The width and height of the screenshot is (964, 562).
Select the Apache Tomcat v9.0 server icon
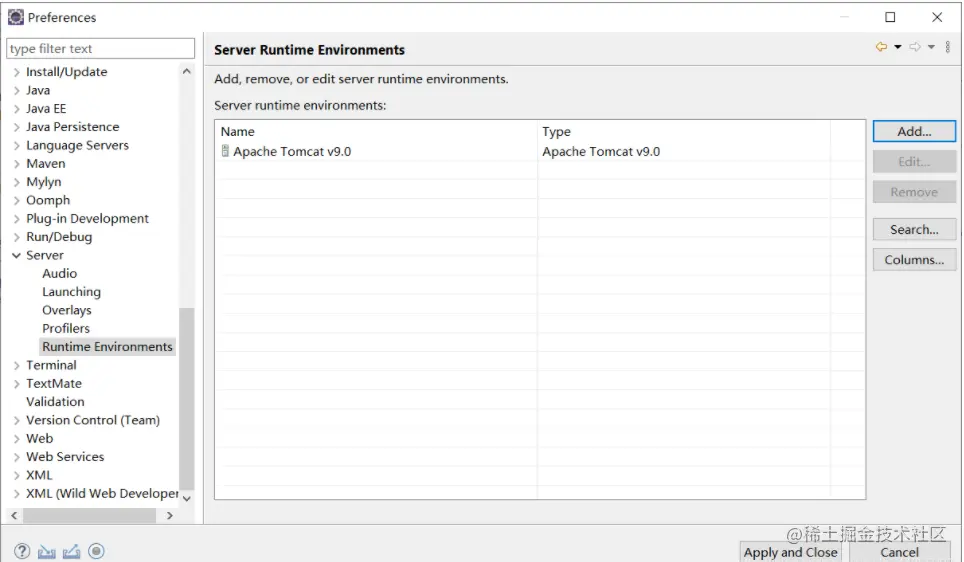click(225, 152)
